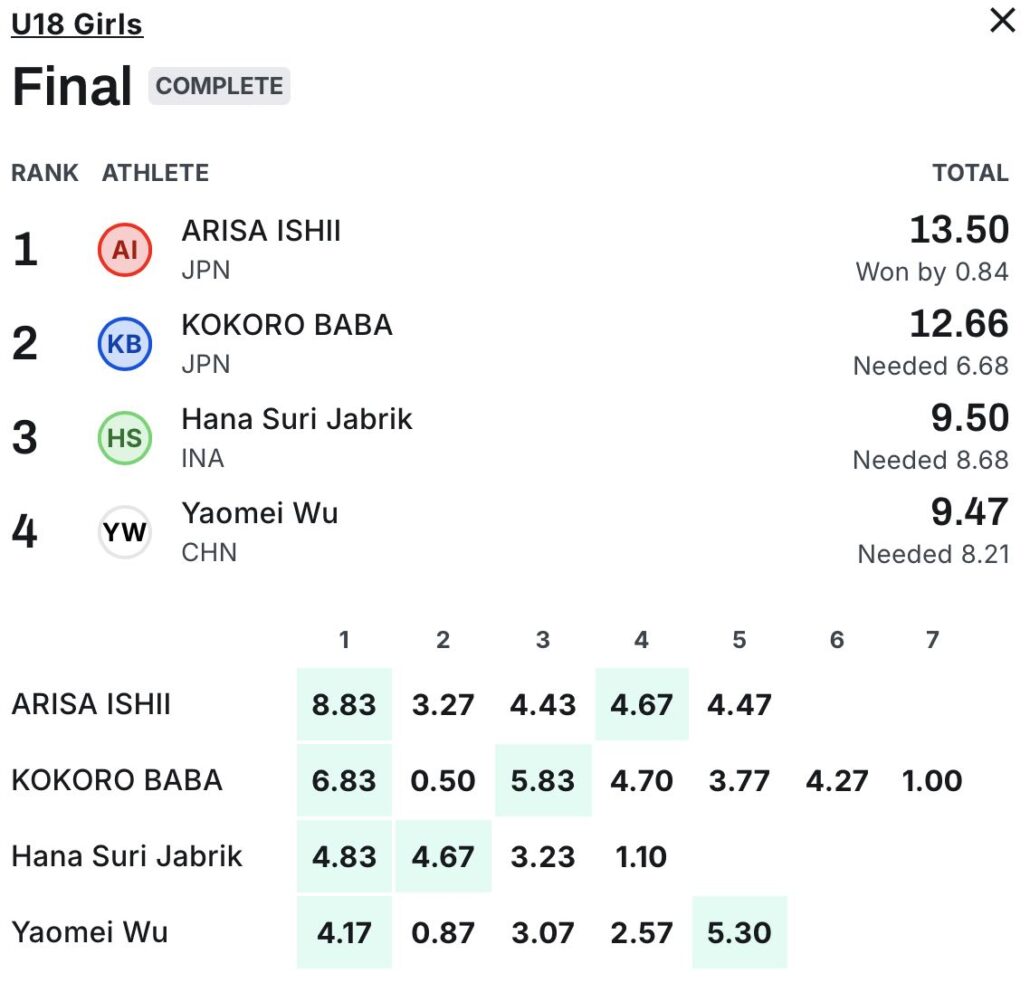Close the Final results panel
1030x992 pixels.
click(1002, 20)
